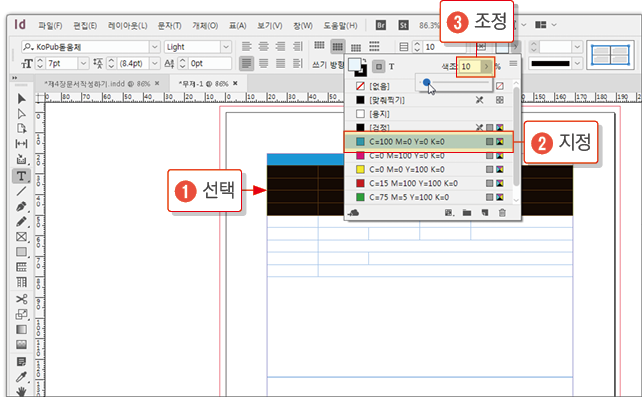Open the 파일(F) menu
642x397 pixels.
coord(50,26)
